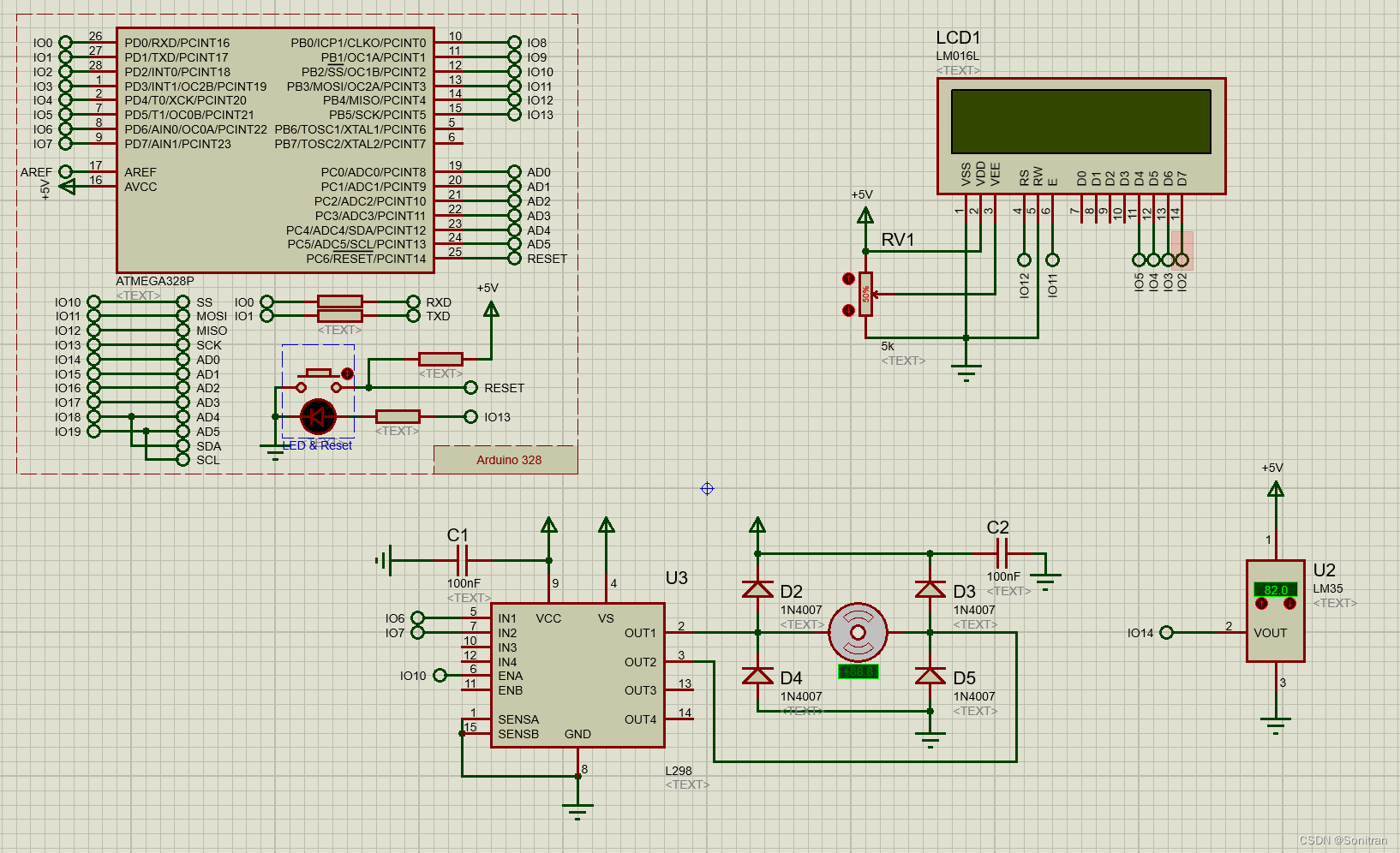Select capacitor C1 symbol
This screenshot has height=853, width=1400.
point(462,561)
